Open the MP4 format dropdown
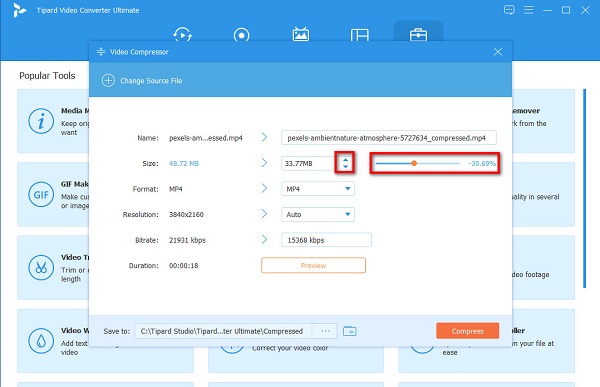This screenshot has width=600, height=387. [318, 189]
